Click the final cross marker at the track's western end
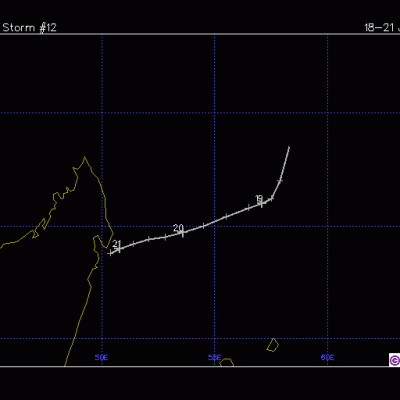This screenshot has height=400, width=400. [110, 253]
